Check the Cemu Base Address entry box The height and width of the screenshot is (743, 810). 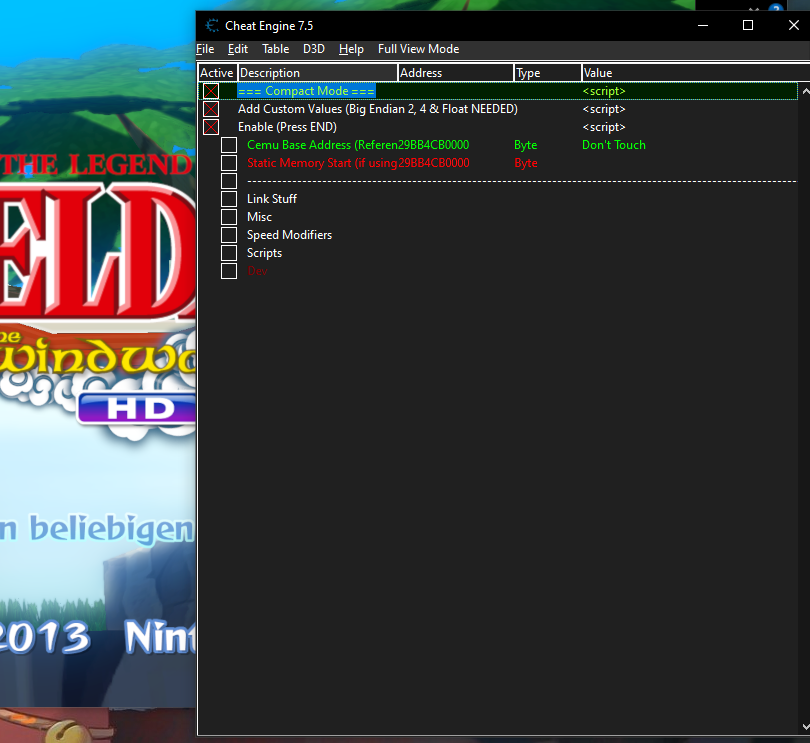(x=229, y=145)
